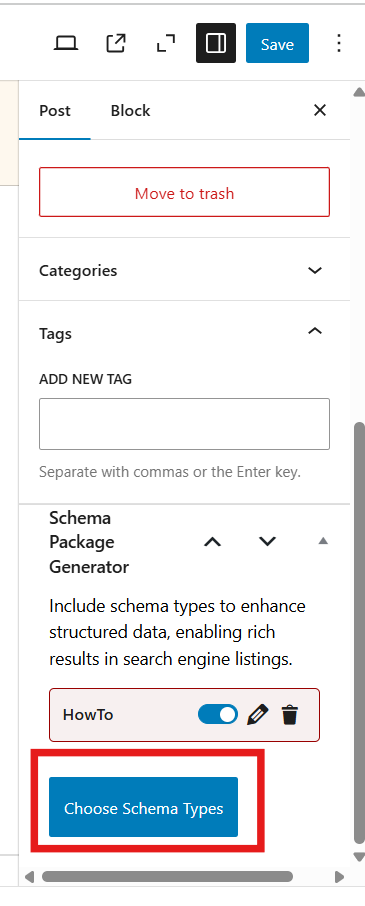This screenshot has width=365, height=906.
Task: Click the Choose Schema Types button
Action: (143, 807)
